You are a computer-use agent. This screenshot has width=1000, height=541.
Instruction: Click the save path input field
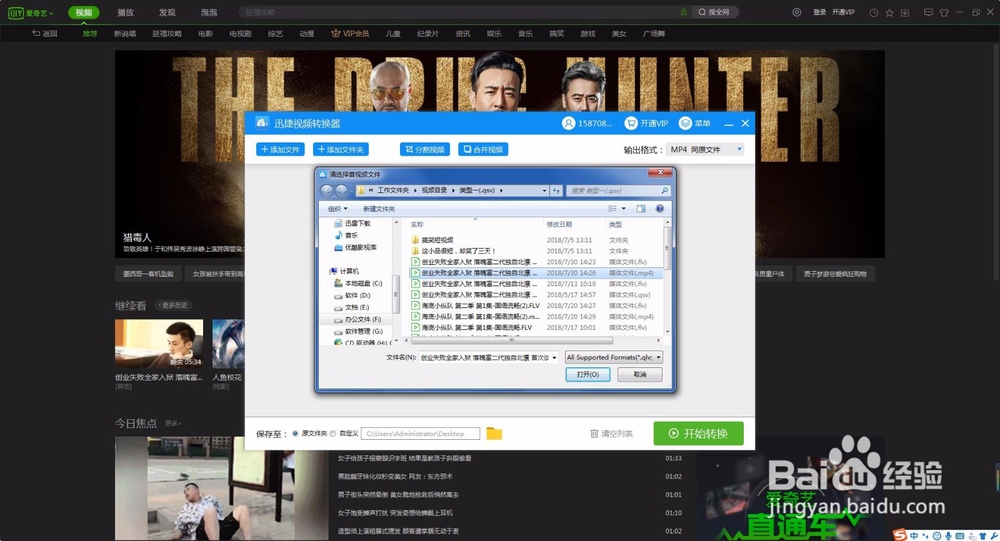tap(420, 433)
